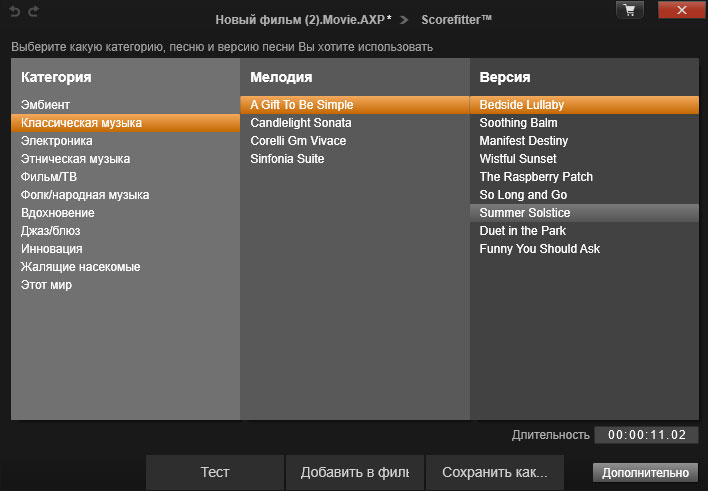Click the Длительность duration time field

coord(646,435)
